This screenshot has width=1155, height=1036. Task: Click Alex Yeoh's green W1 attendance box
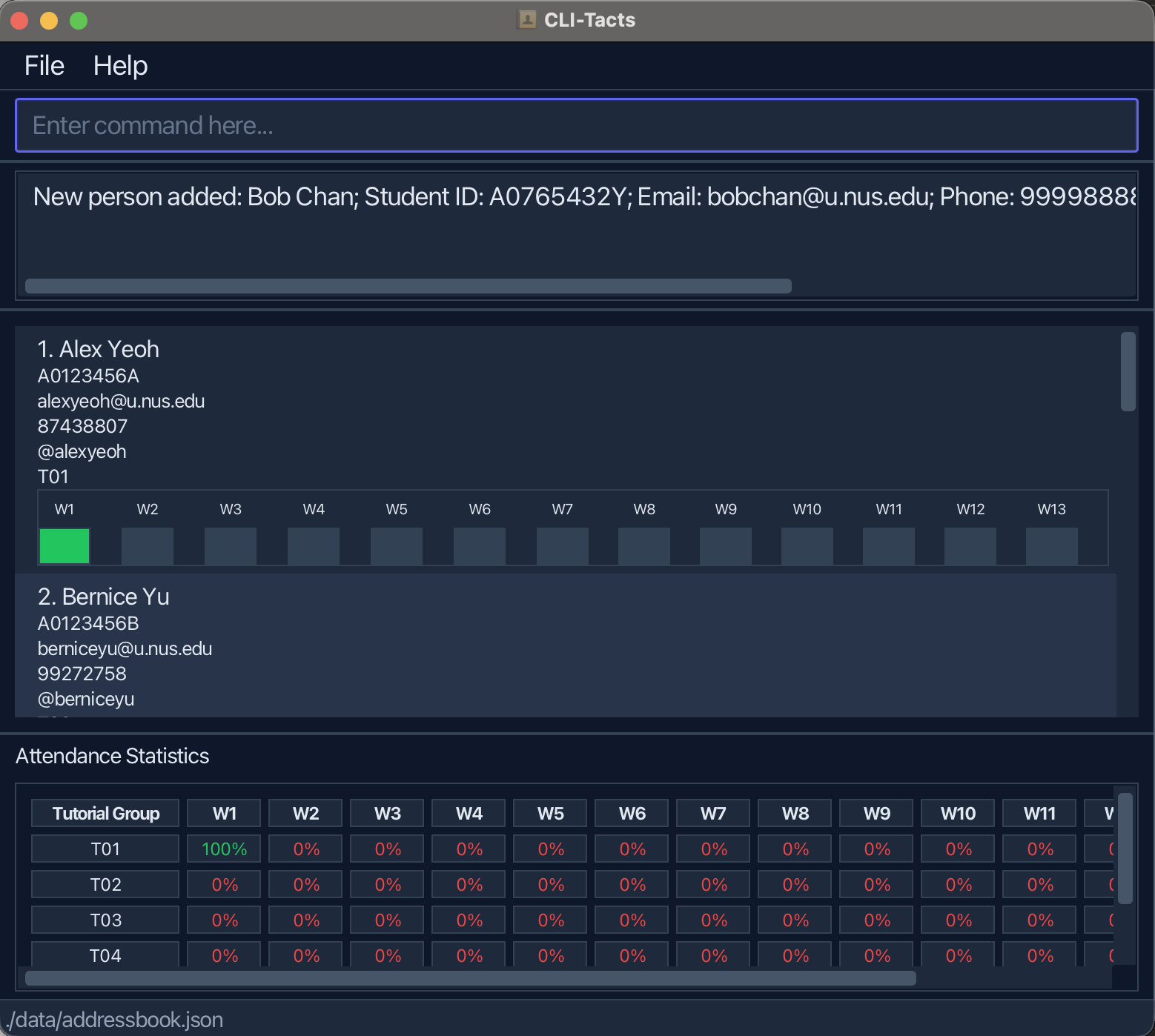click(64, 546)
